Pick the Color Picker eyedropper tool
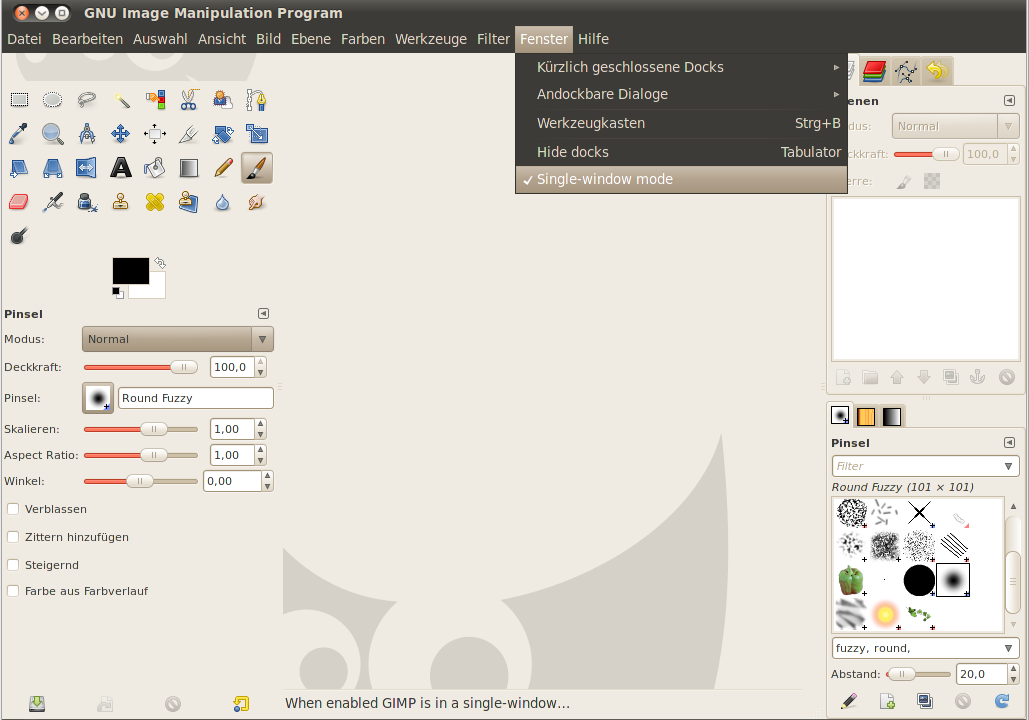This screenshot has height=720, width=1029. pyautogui.click(x=18, y=133)
